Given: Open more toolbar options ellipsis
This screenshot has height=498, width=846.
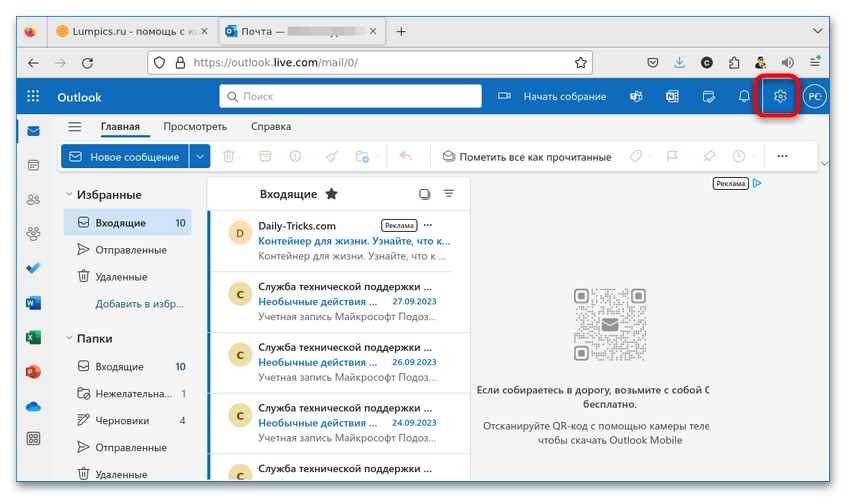Looking at the screenshot, I should click(782, 156).
